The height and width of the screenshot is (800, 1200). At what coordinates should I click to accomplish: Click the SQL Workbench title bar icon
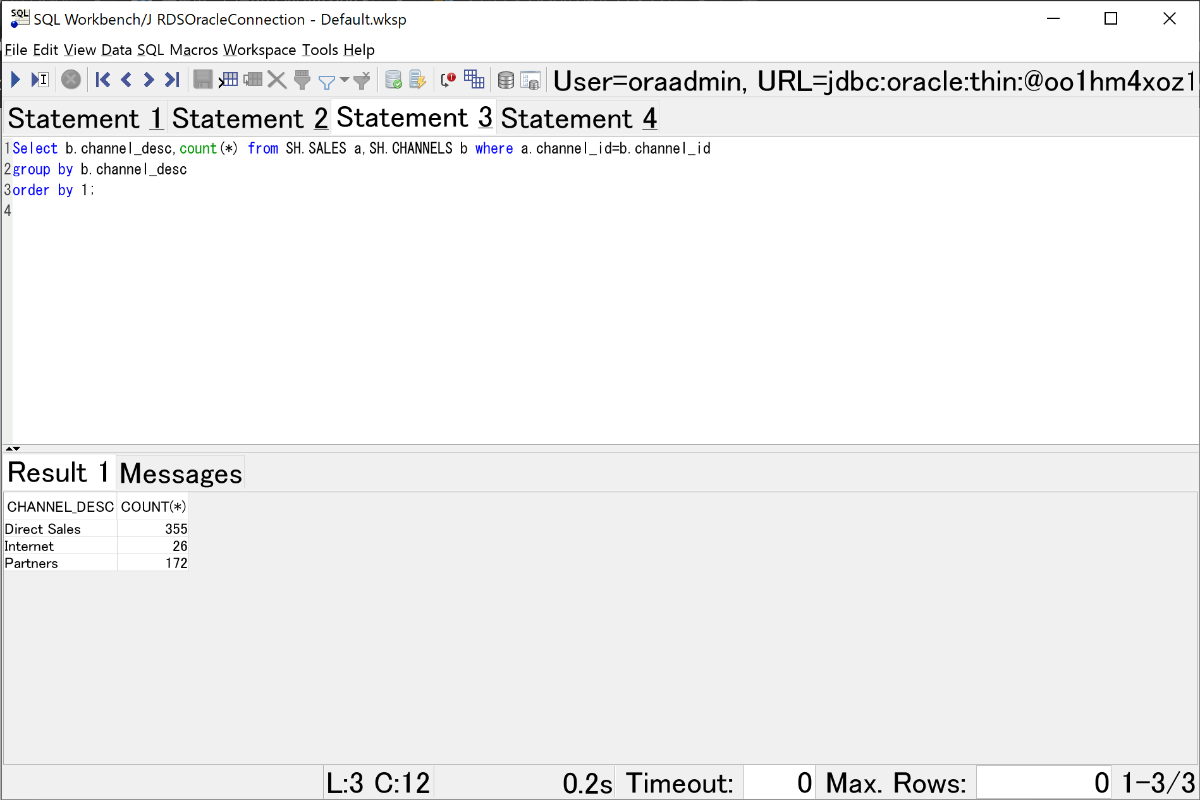19,19
